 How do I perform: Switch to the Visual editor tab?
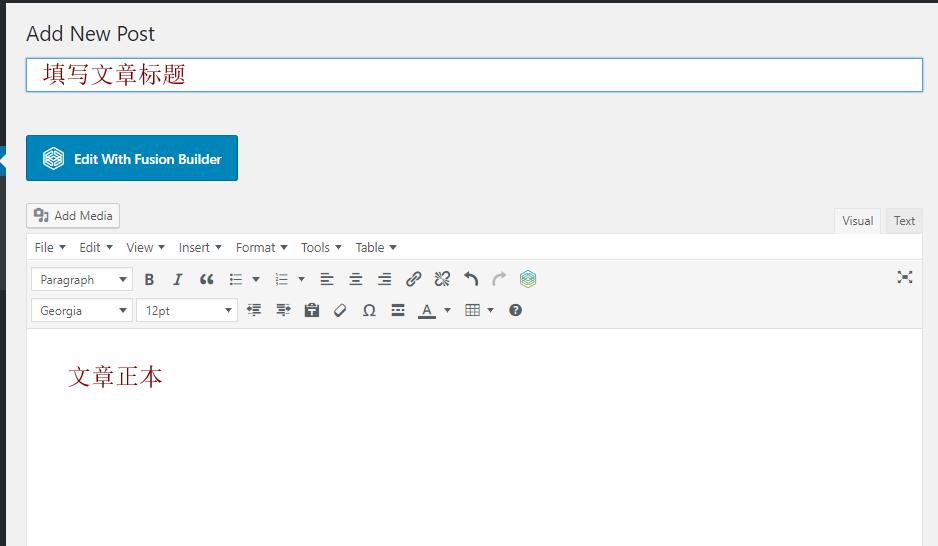point(857,221)
